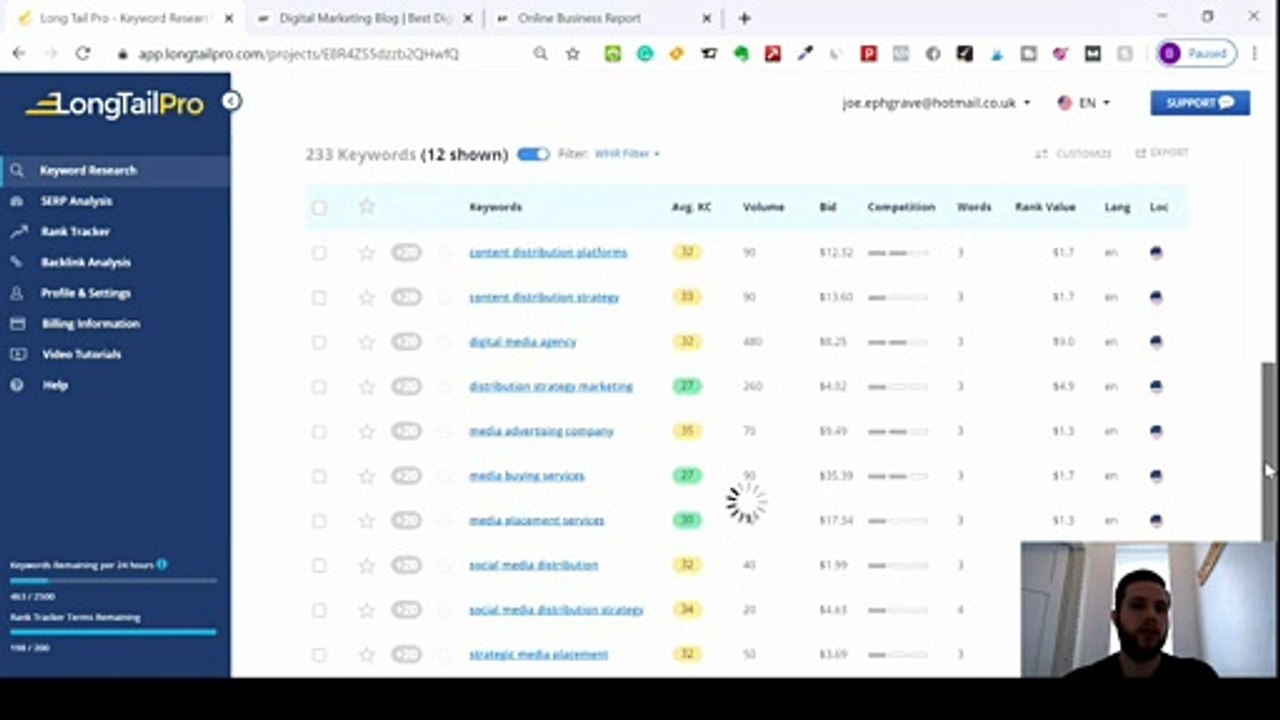
Task: Star the 'social media distribution' keyword row
Action: click(x=367, y=565)
